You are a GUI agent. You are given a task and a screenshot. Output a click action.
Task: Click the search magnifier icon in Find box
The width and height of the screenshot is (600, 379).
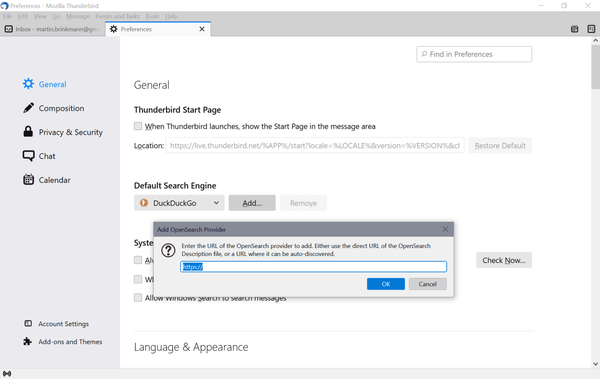point(424,54)
